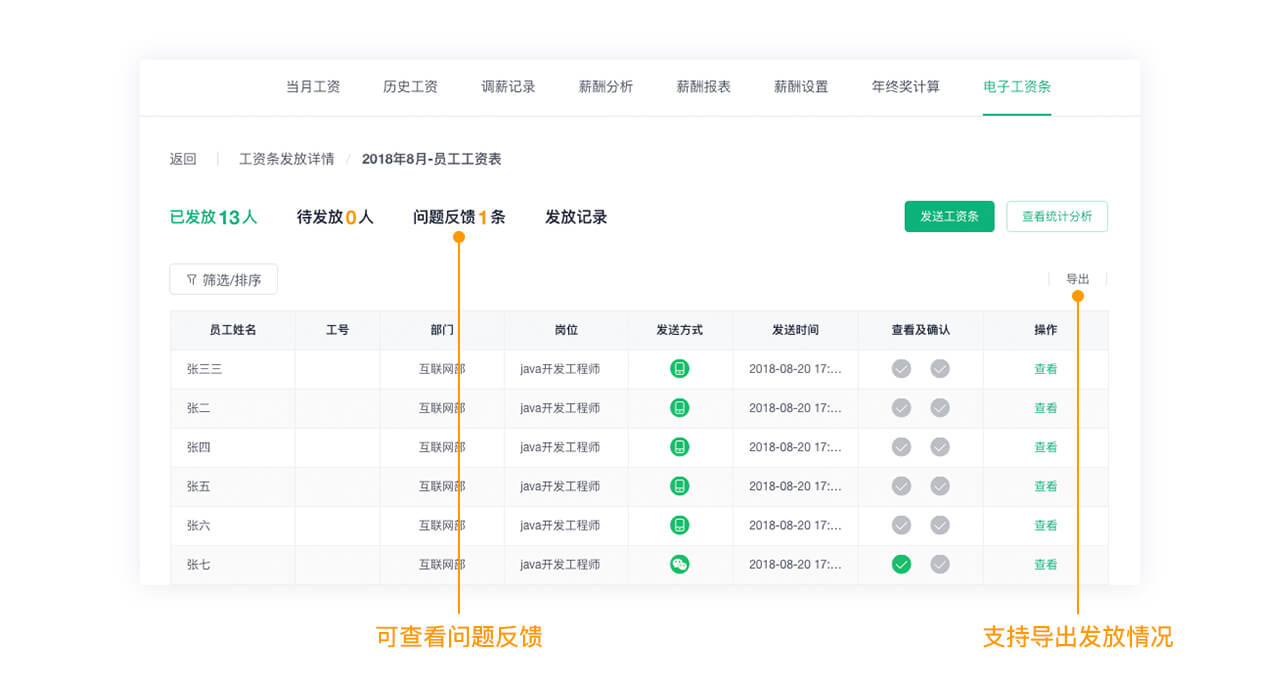Click the 查看统计分析 button
This screenshot has width=1280, height=688.
[x=1057, y=216]
